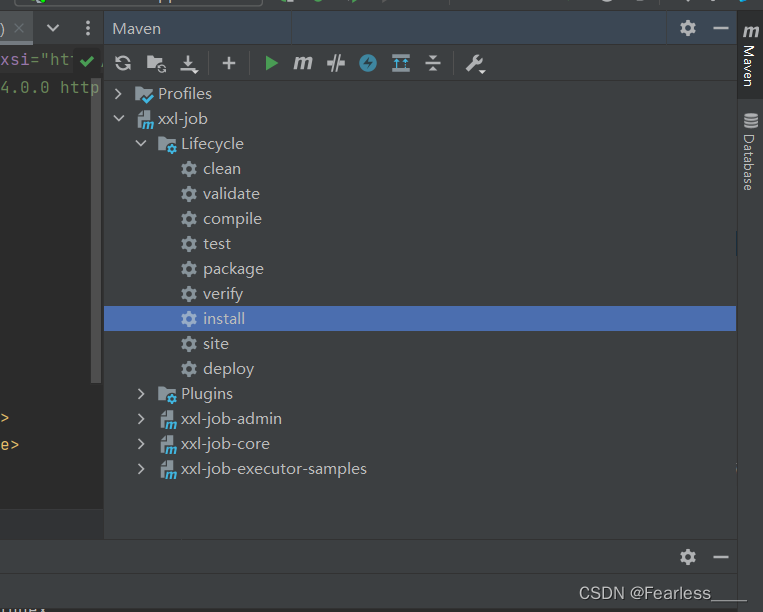Close the current editor tab

click(x=18, y=29)
